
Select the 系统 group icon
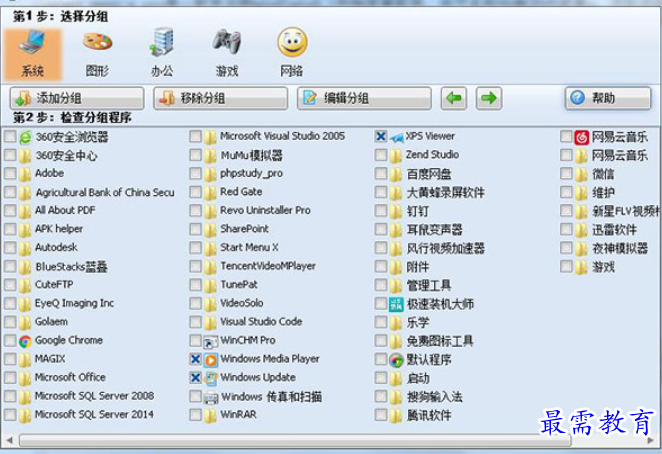(x=33, y=54)
